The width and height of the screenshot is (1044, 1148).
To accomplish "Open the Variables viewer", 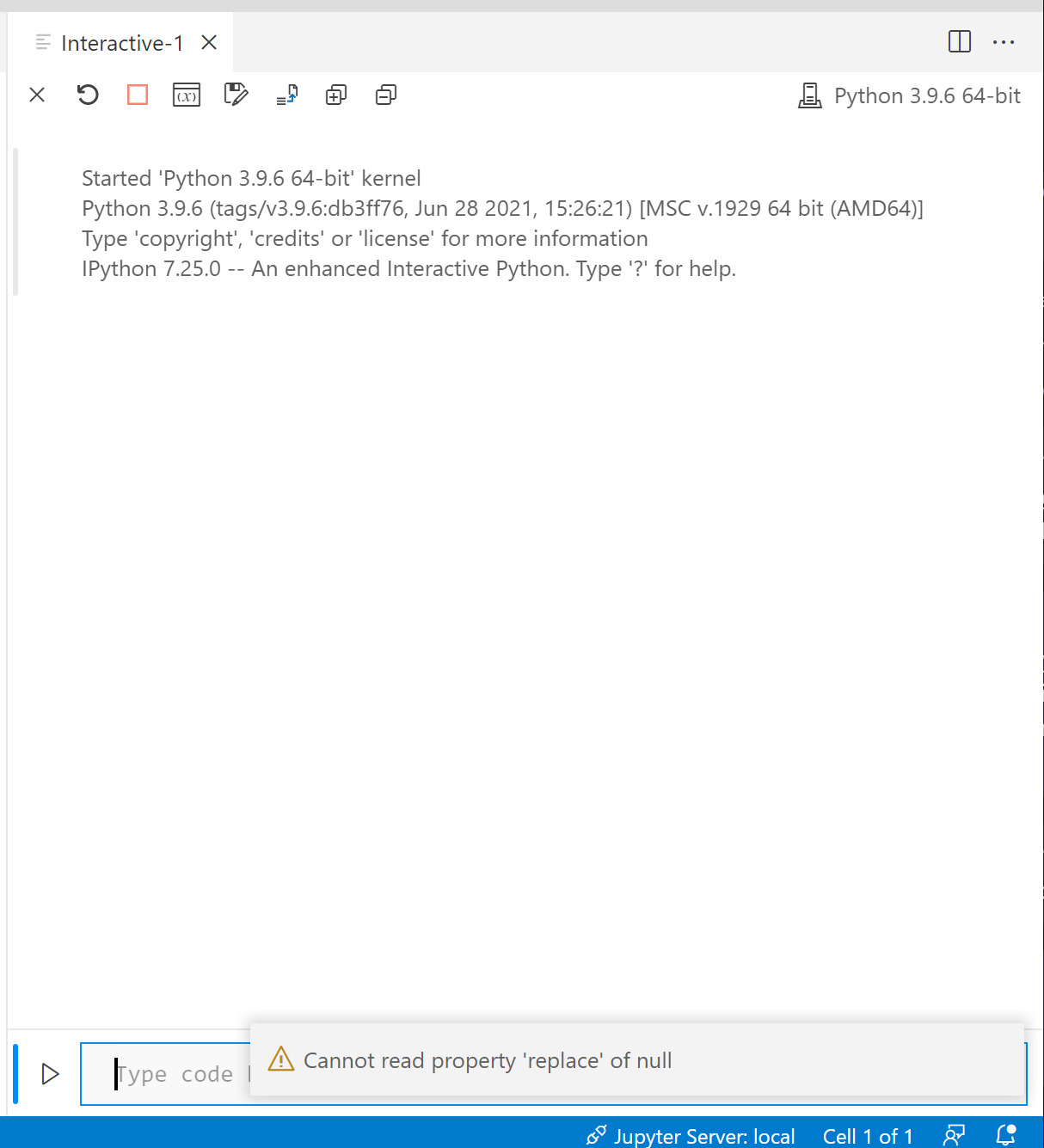I will (187, 95).
